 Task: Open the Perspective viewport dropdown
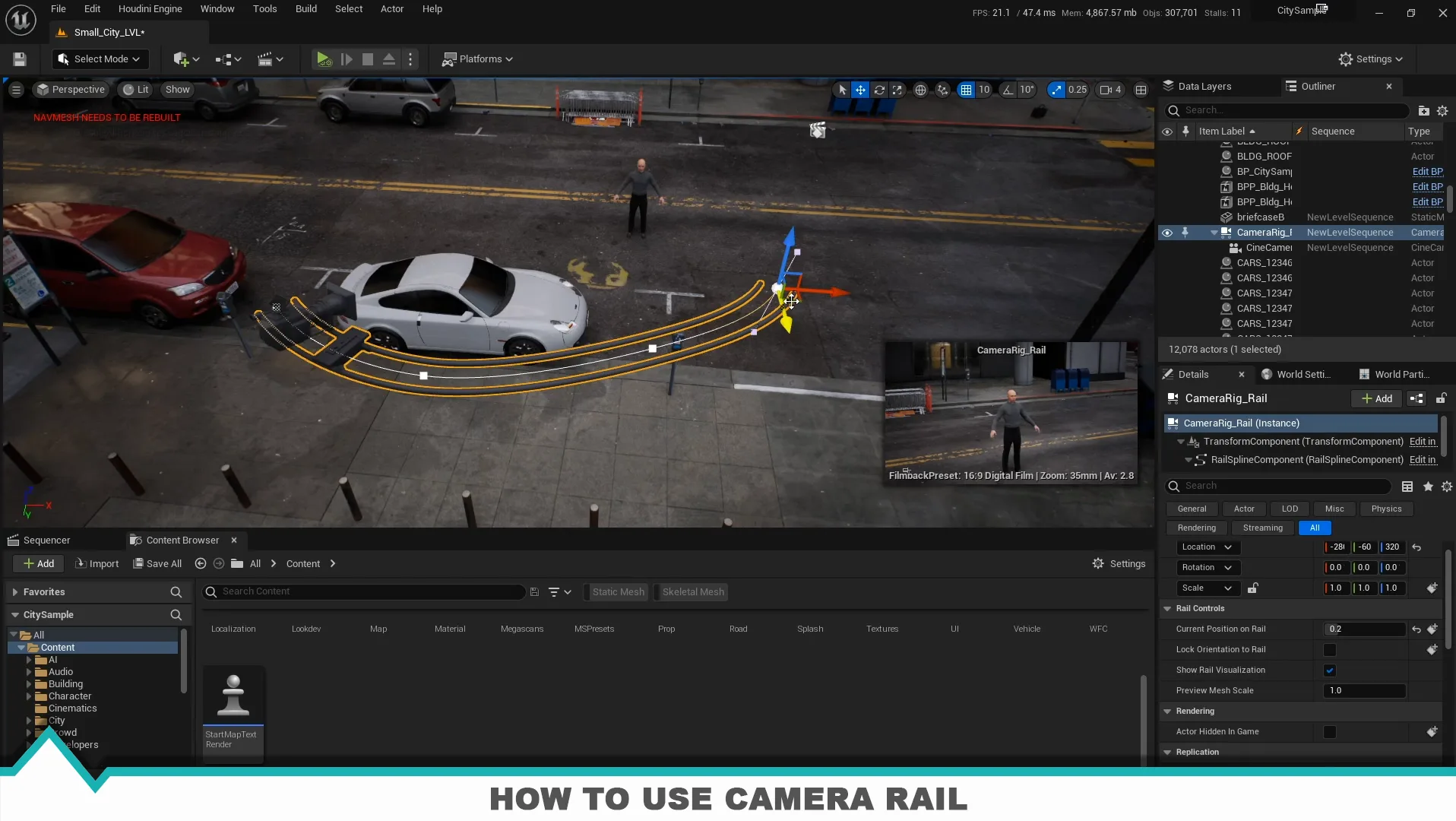point(71,89)
